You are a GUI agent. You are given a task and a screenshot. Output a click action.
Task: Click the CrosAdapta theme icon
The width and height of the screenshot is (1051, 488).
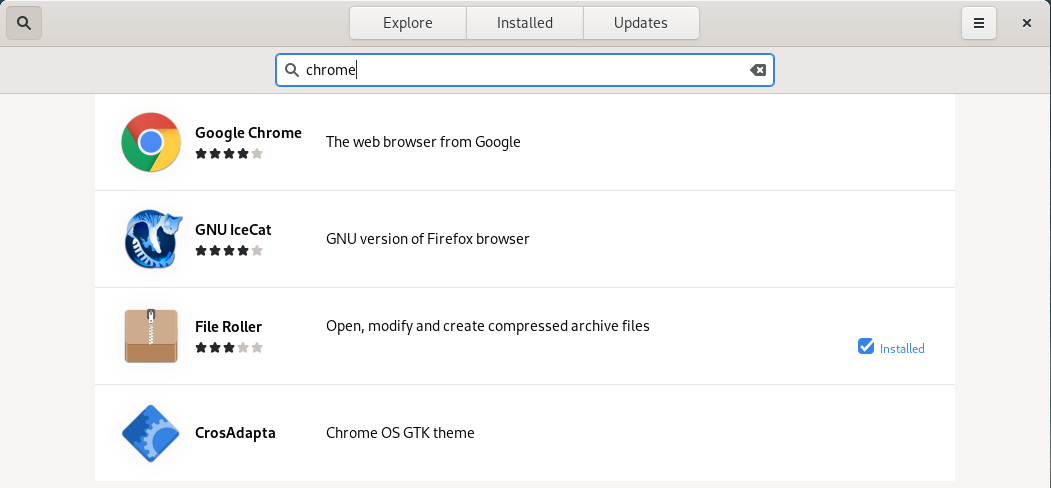[151, 433]
